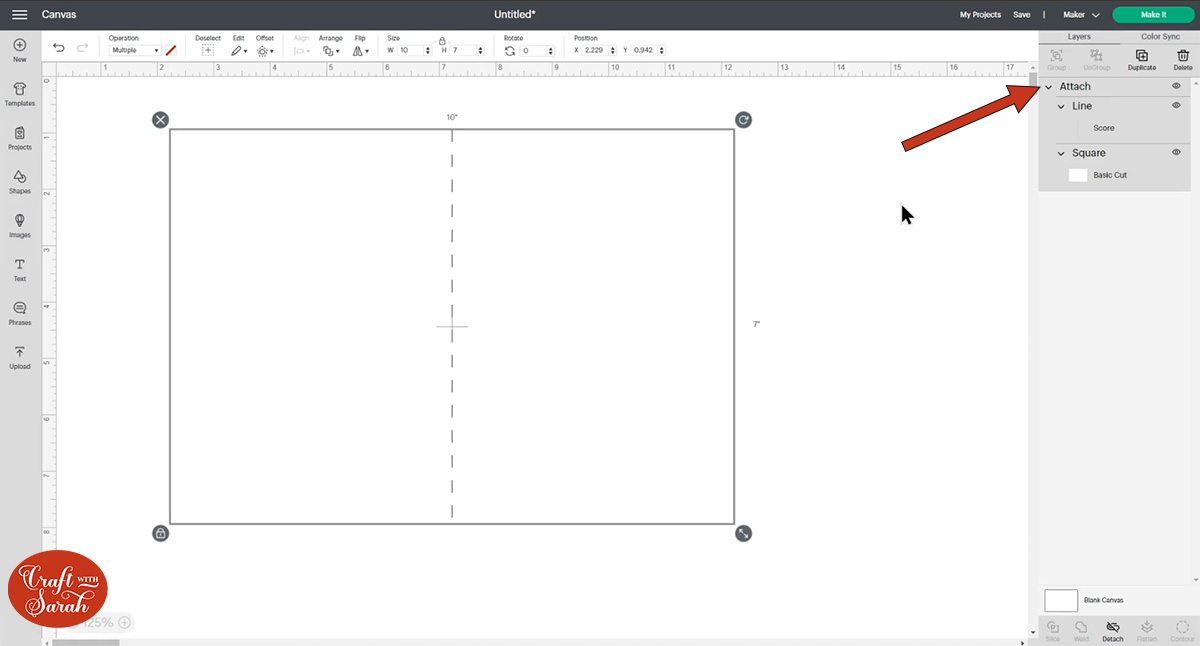Image resolution: width=1200 pixels, height=646 pixels.
Task: Open the Shapes tool
Action: click(x=20, y=181)
